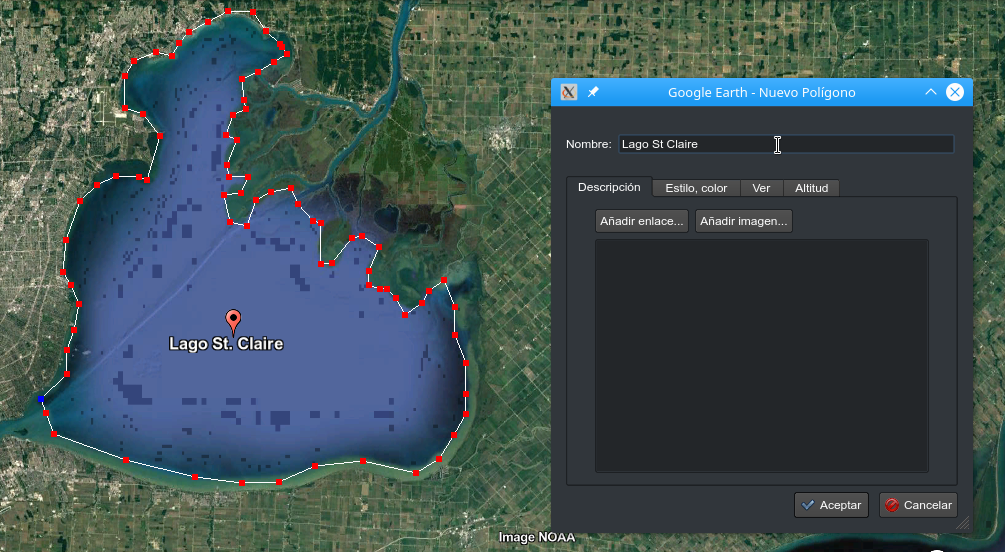
Task: Click the resize grip in the dialog corner
Action: (962, 523)
